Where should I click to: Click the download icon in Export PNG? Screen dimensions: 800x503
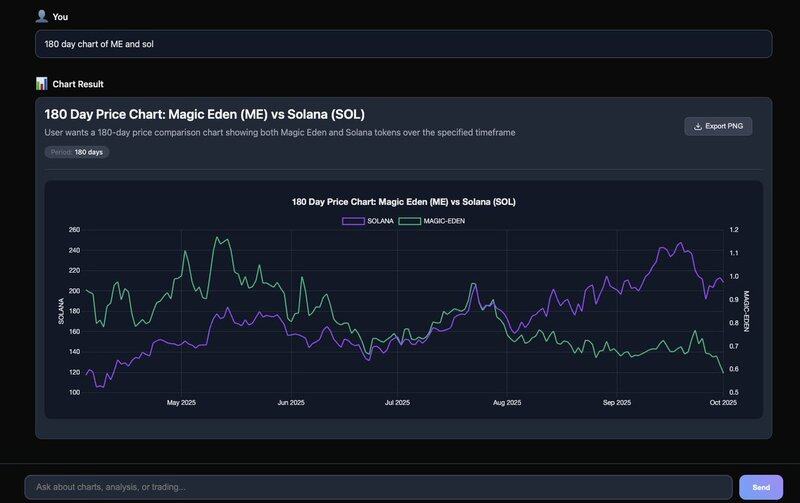click(x=697, y=126)
